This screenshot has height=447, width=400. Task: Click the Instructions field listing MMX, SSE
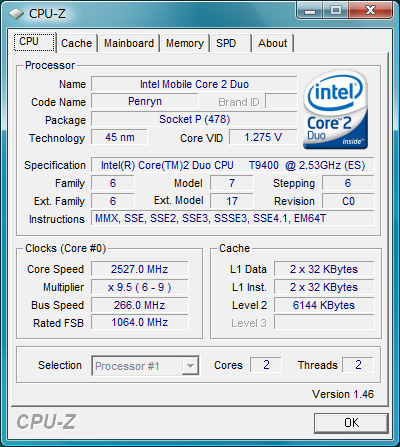pyautogui.click(x=233, y=218)
